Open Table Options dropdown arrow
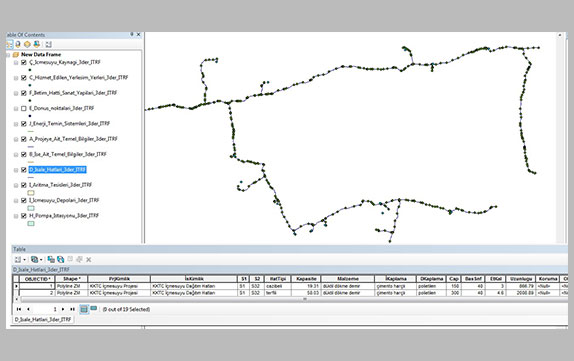This screenshot has height=361, width=574. pos(25,260)
